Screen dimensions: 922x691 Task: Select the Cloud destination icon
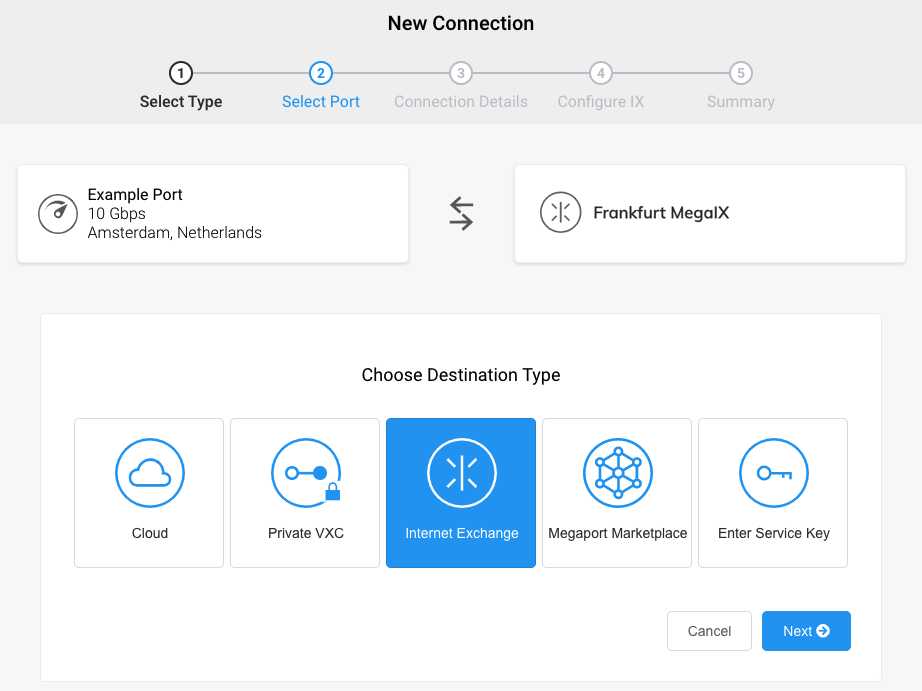pos(150,473)
